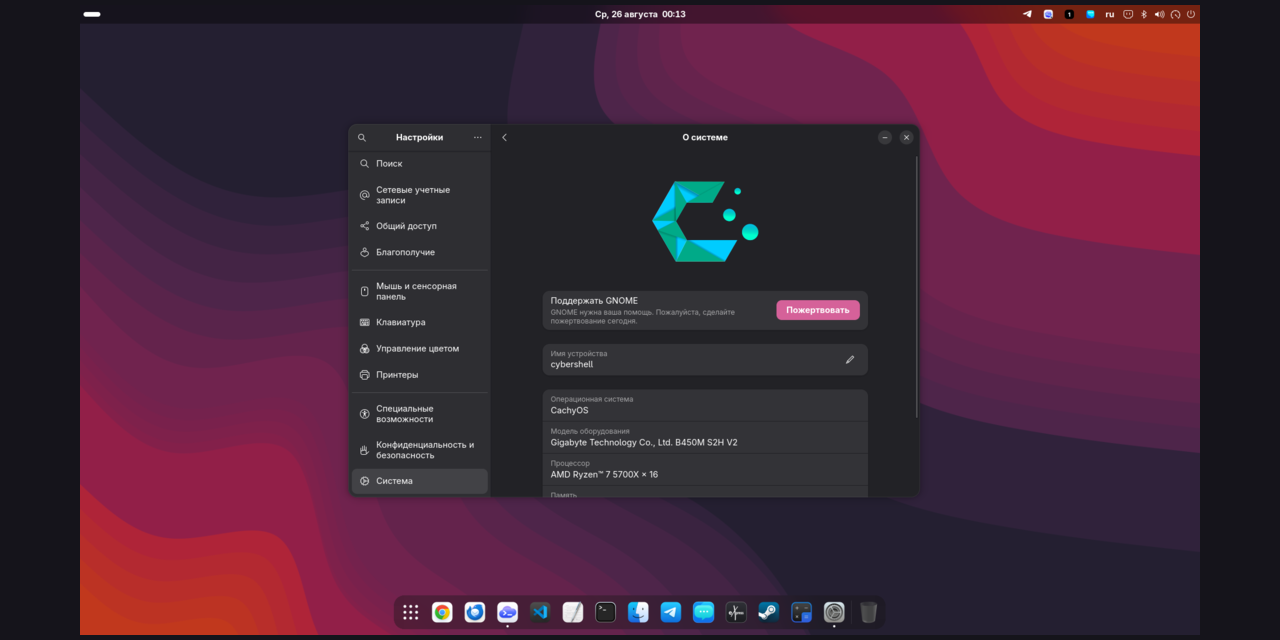Open Конфиденциальность и безопасность settings
Screen dimensions: 1280x640
point(420,450)
